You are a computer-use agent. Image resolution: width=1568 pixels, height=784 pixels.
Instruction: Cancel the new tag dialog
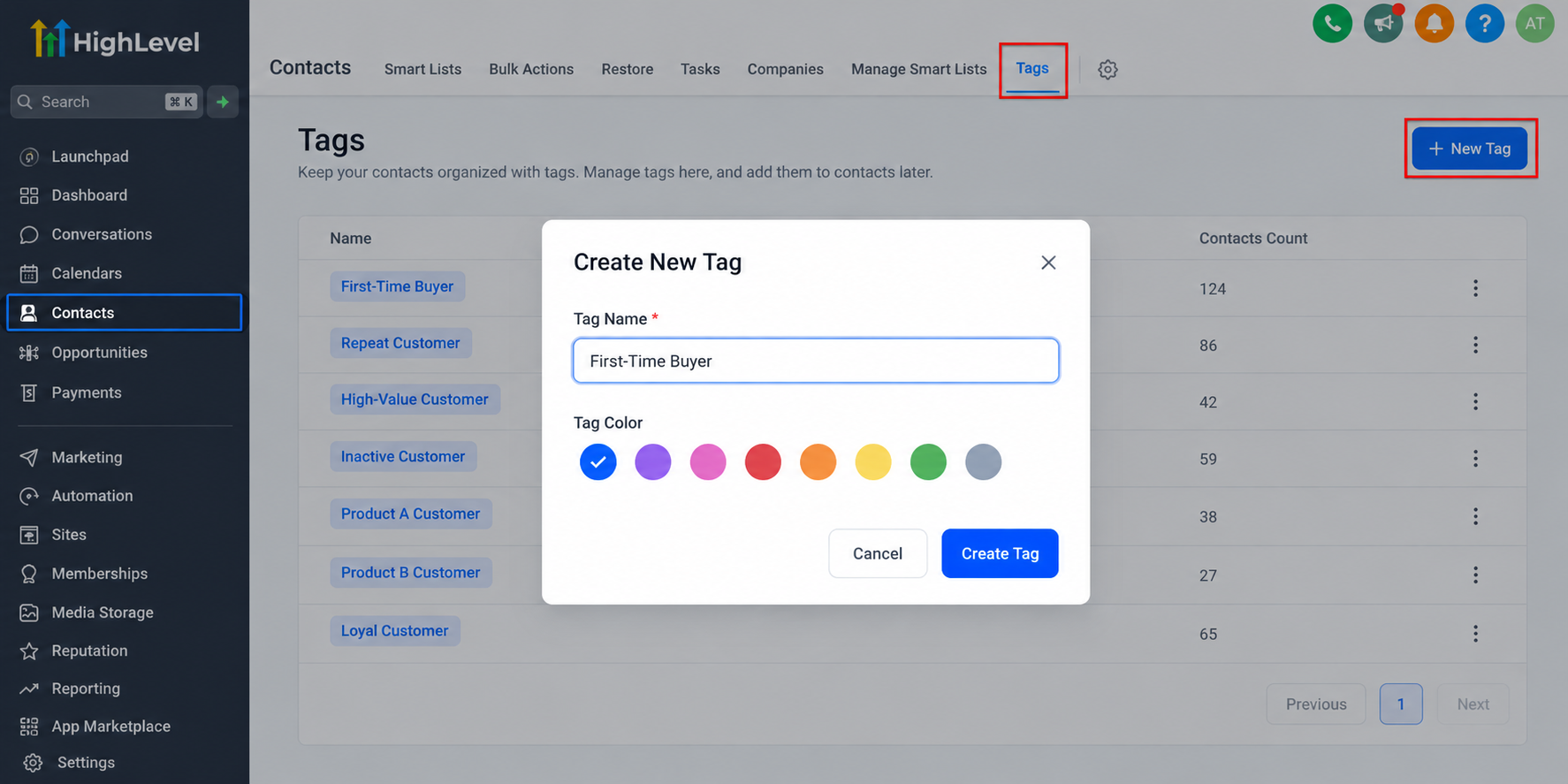[878, 553]
